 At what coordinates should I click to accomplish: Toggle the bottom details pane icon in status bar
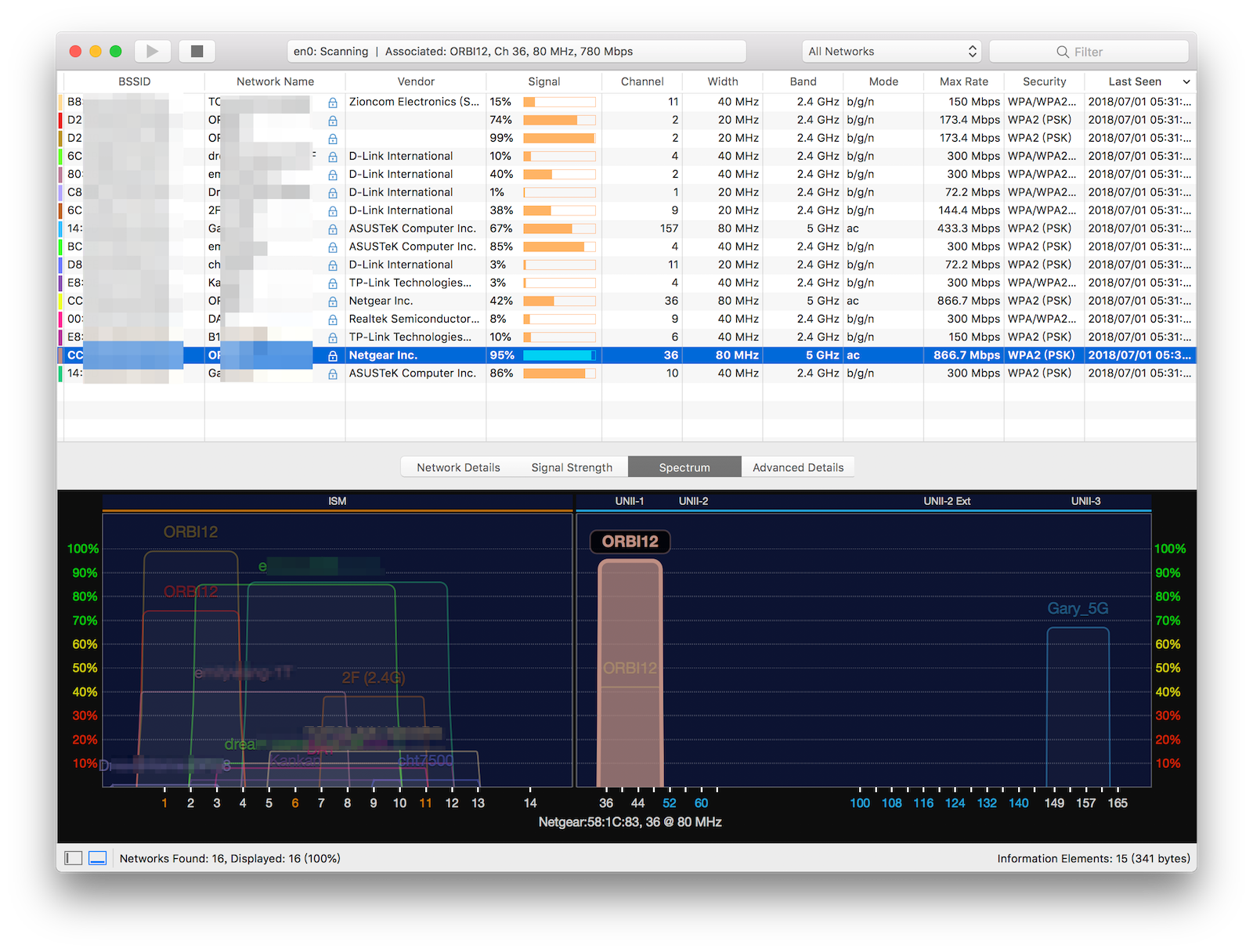[x=97, y=859]
